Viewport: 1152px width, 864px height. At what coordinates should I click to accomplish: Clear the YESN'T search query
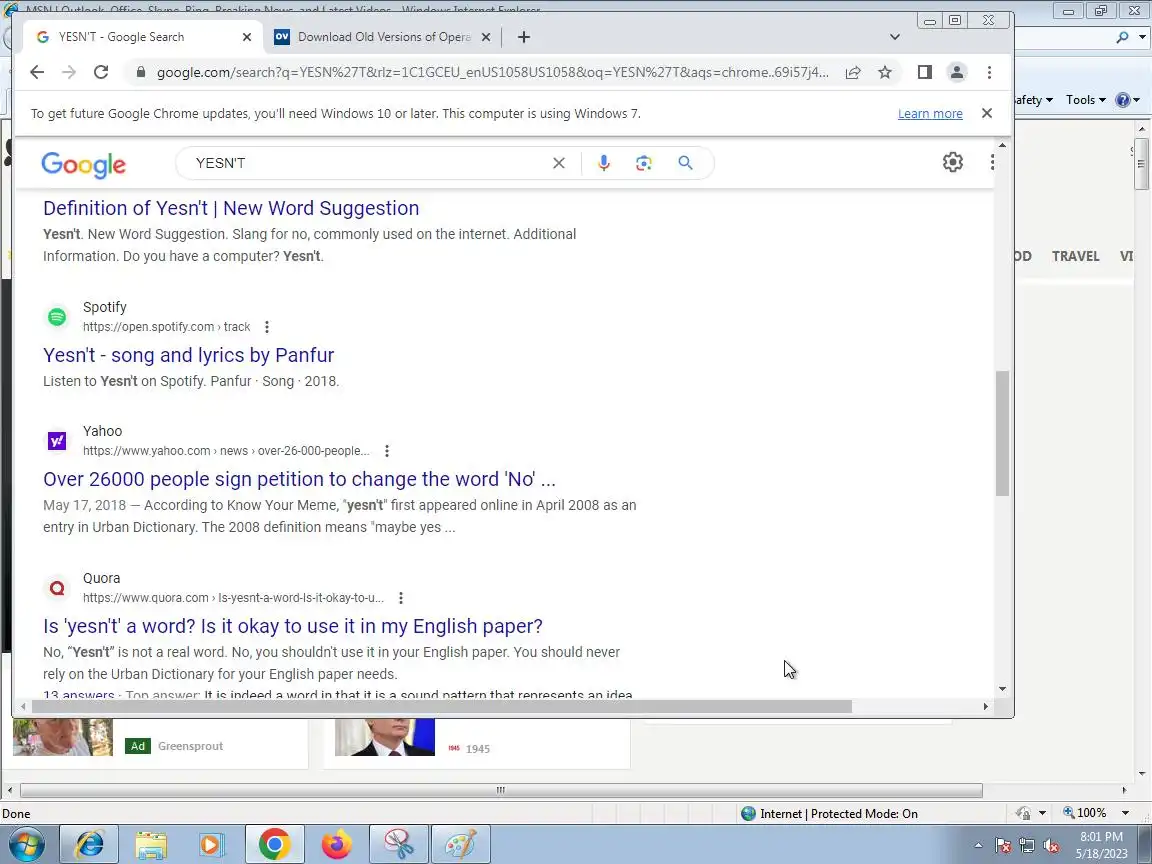tap(559, 163)
